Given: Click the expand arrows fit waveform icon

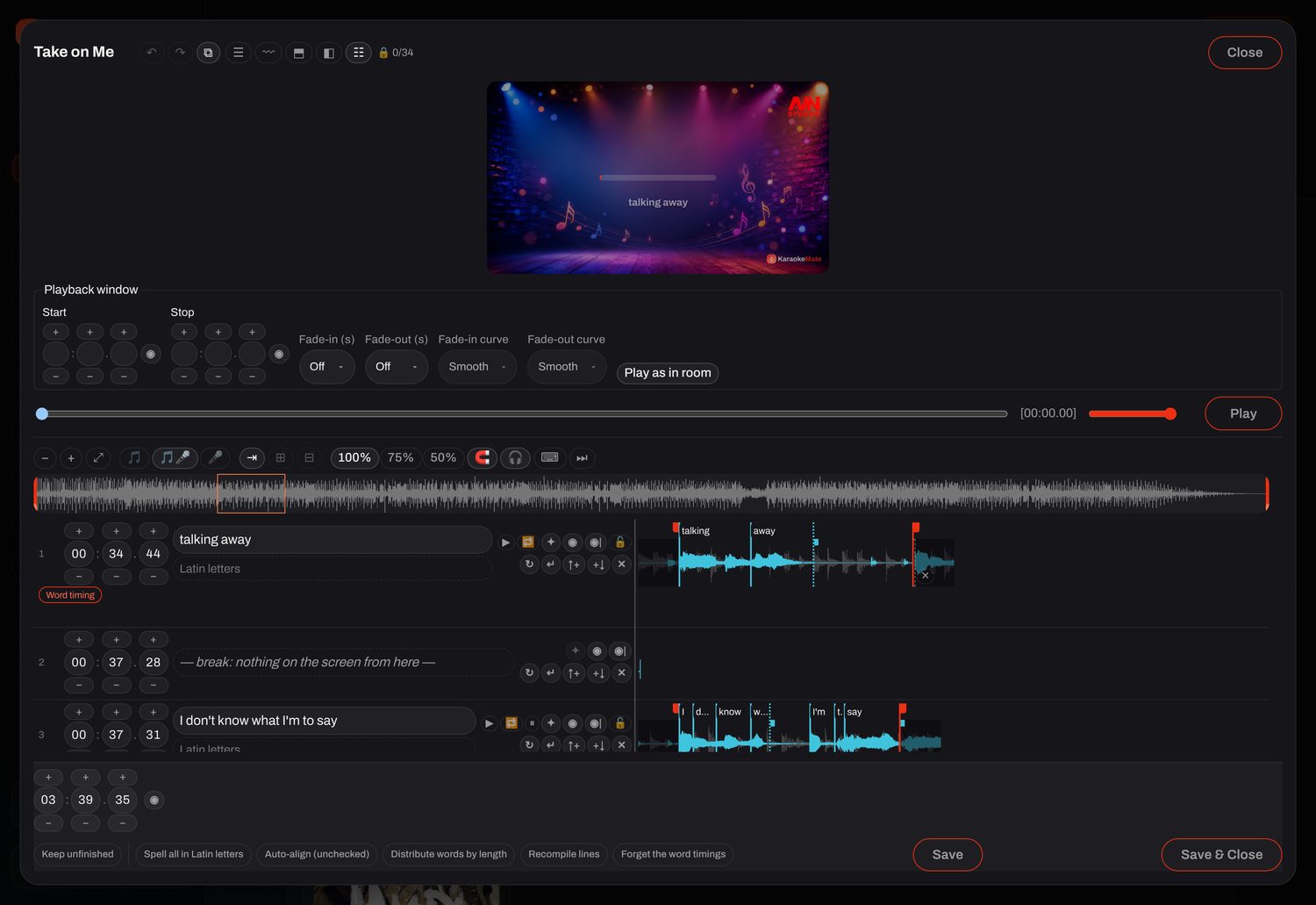Looking at the screenshot, I should (x=98, y=457).
